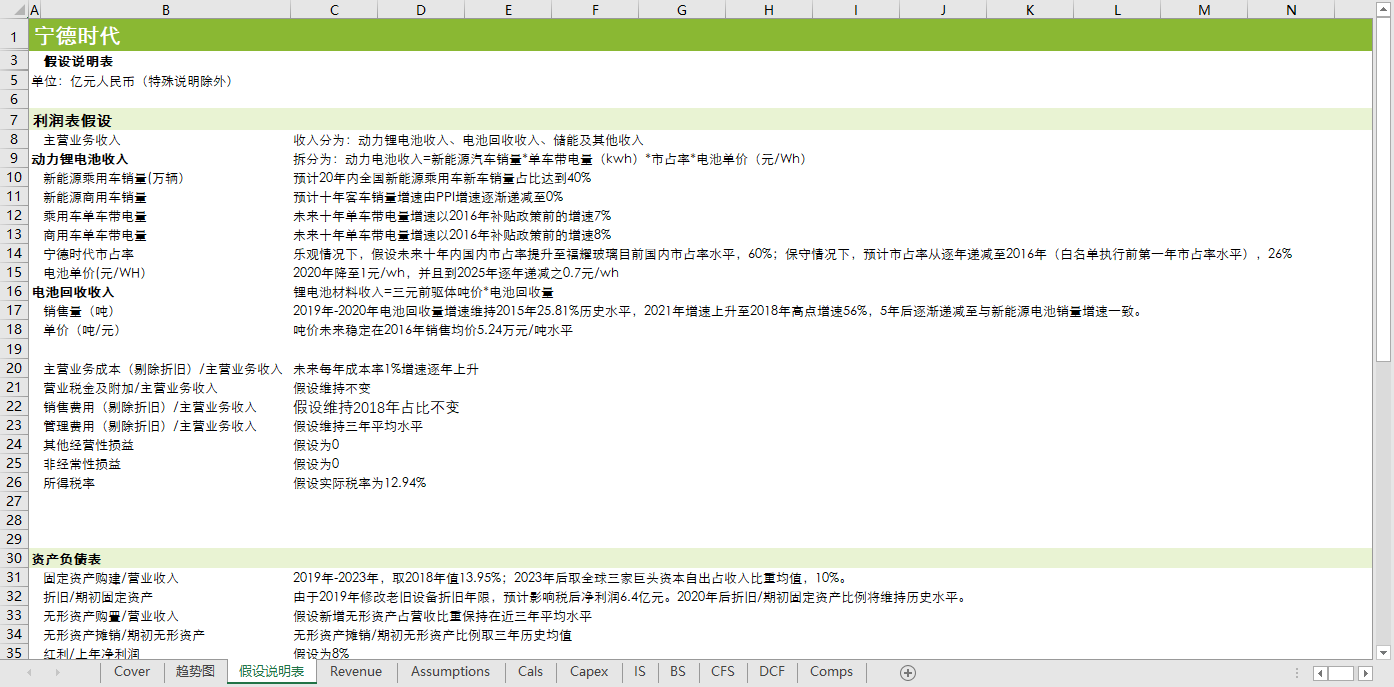Viewport: 1394px width, 687px height.
Task: Add a new sheet with the plus button
Action: pos(908,672)
